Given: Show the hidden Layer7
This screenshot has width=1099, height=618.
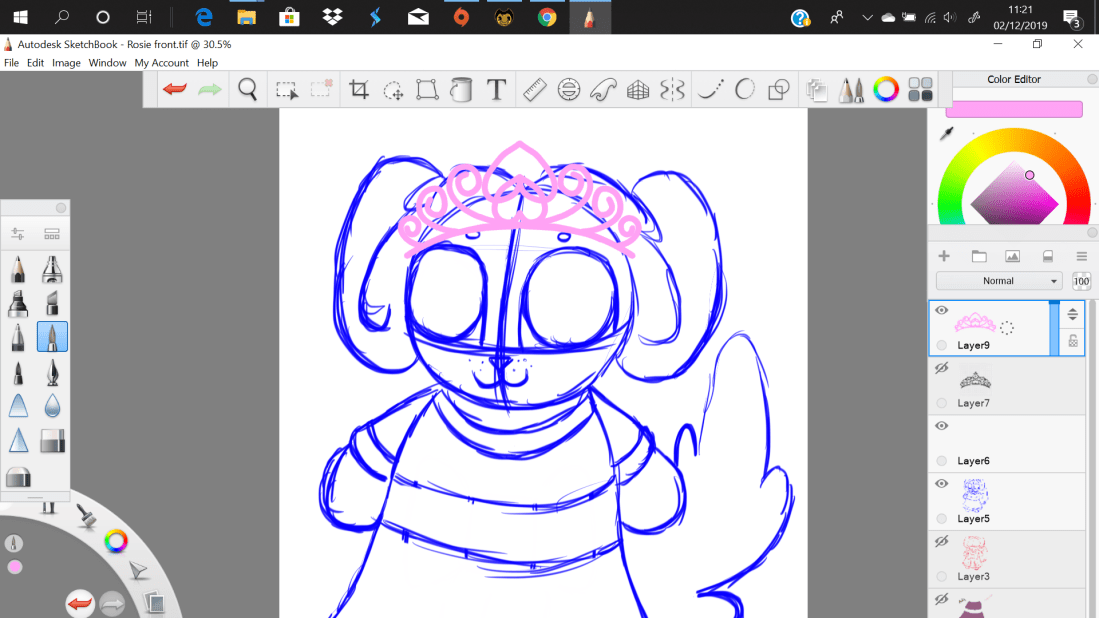Looking at the screenshot, I should (x=941, y=369).
